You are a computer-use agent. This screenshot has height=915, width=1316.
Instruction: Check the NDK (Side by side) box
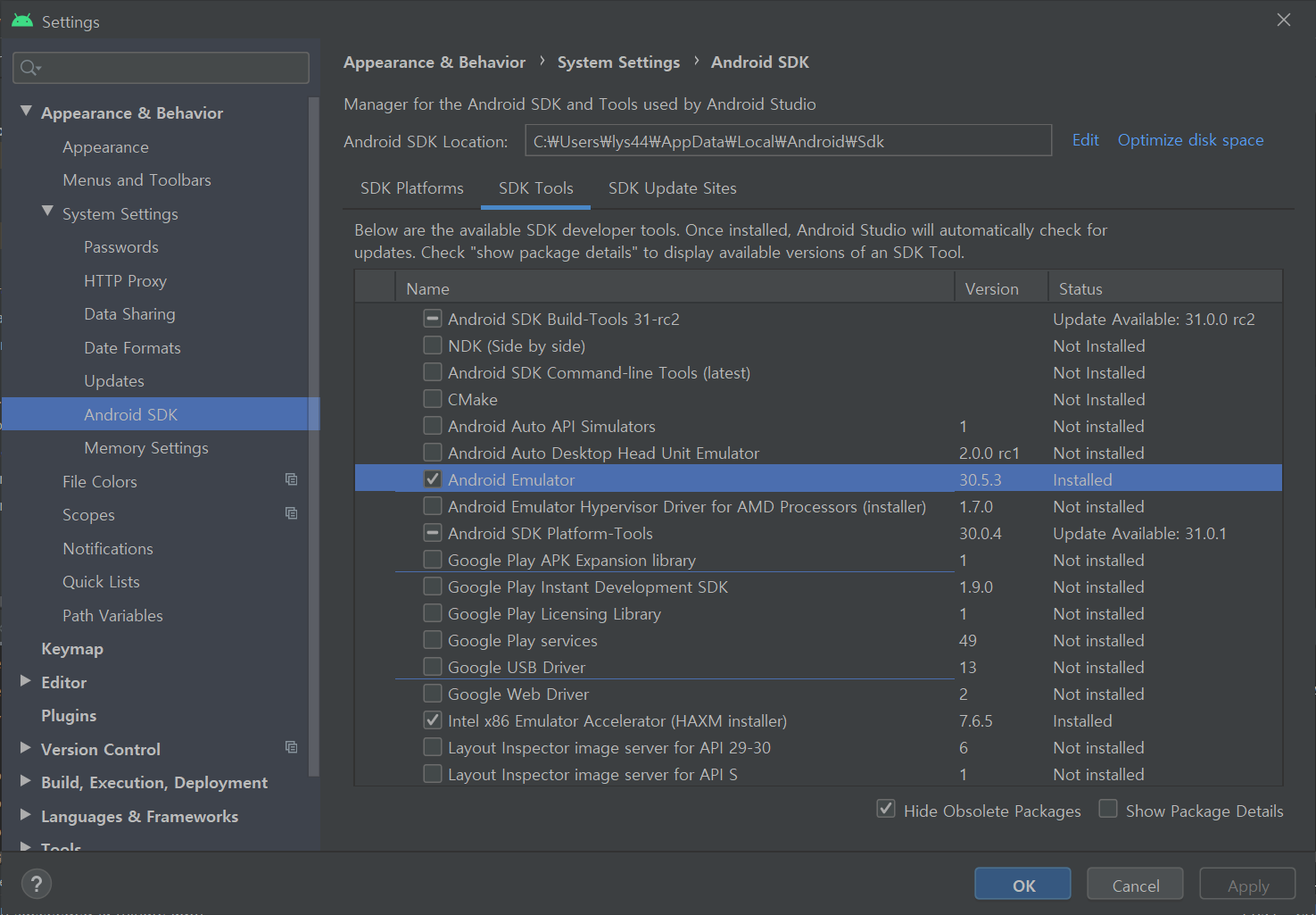tap(433, 345)
